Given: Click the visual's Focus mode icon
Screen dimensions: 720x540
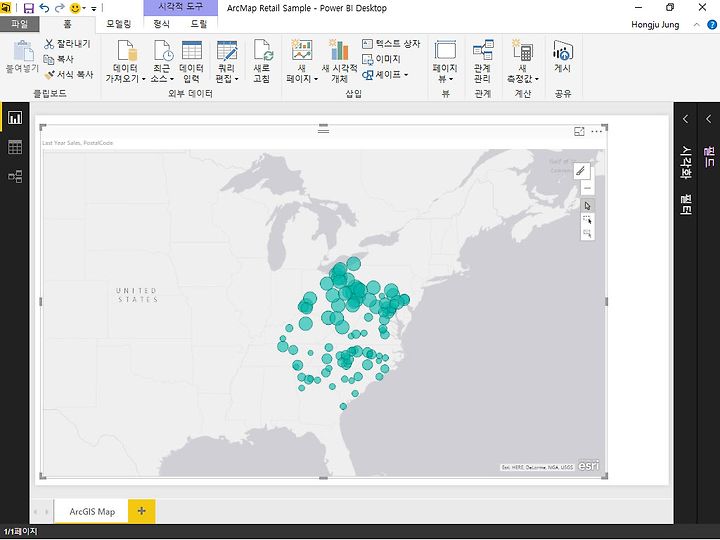Looking at the screenshot, I should (x=579, y=132).
